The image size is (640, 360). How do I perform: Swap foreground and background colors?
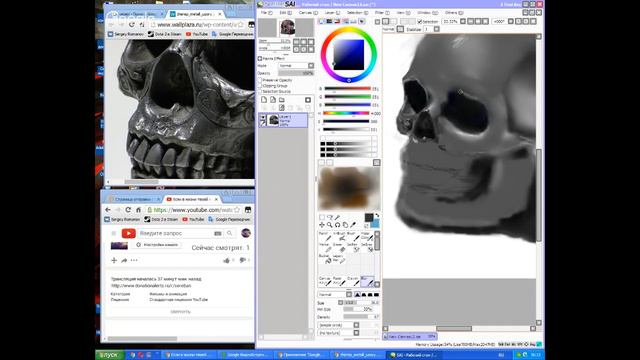click(377, 215)
